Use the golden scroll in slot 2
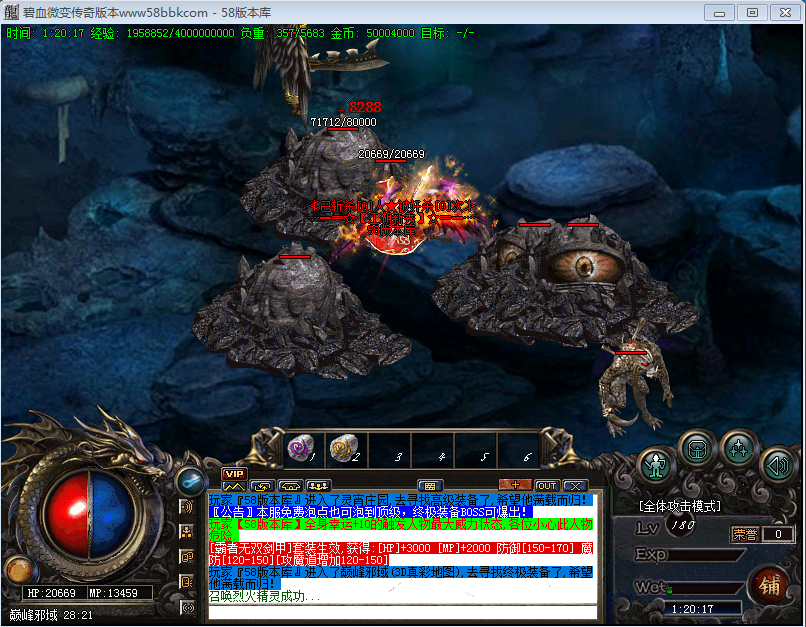This screenshot has height=627, width=806. (x=346, y=449)
